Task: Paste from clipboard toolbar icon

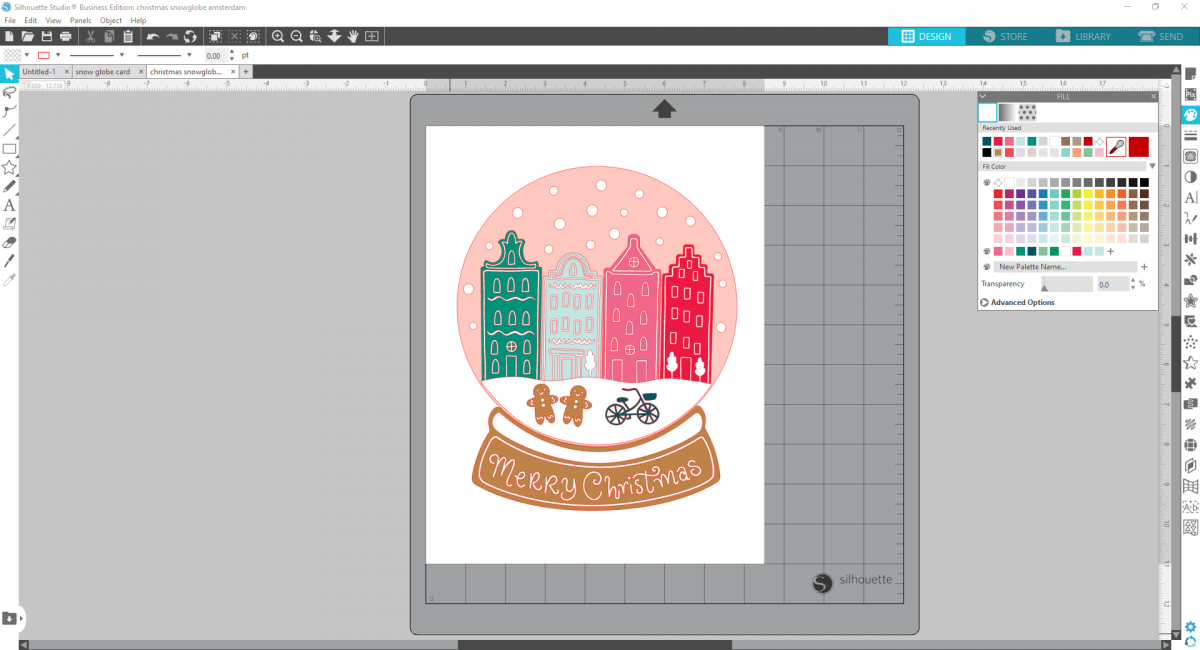Action: pos(128,36)
